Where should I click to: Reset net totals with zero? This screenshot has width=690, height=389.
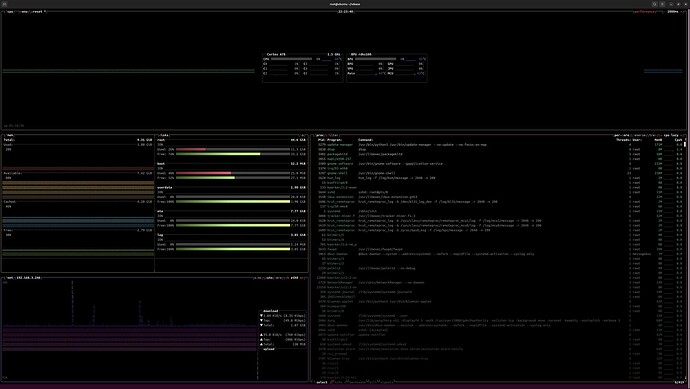(279, 278)
